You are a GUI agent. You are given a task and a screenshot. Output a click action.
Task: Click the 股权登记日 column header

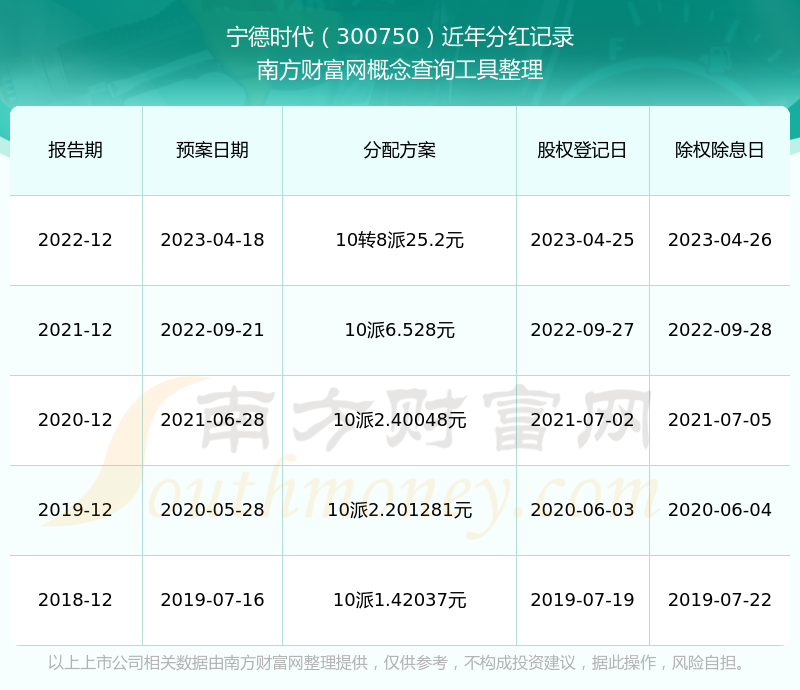[582, 150]
